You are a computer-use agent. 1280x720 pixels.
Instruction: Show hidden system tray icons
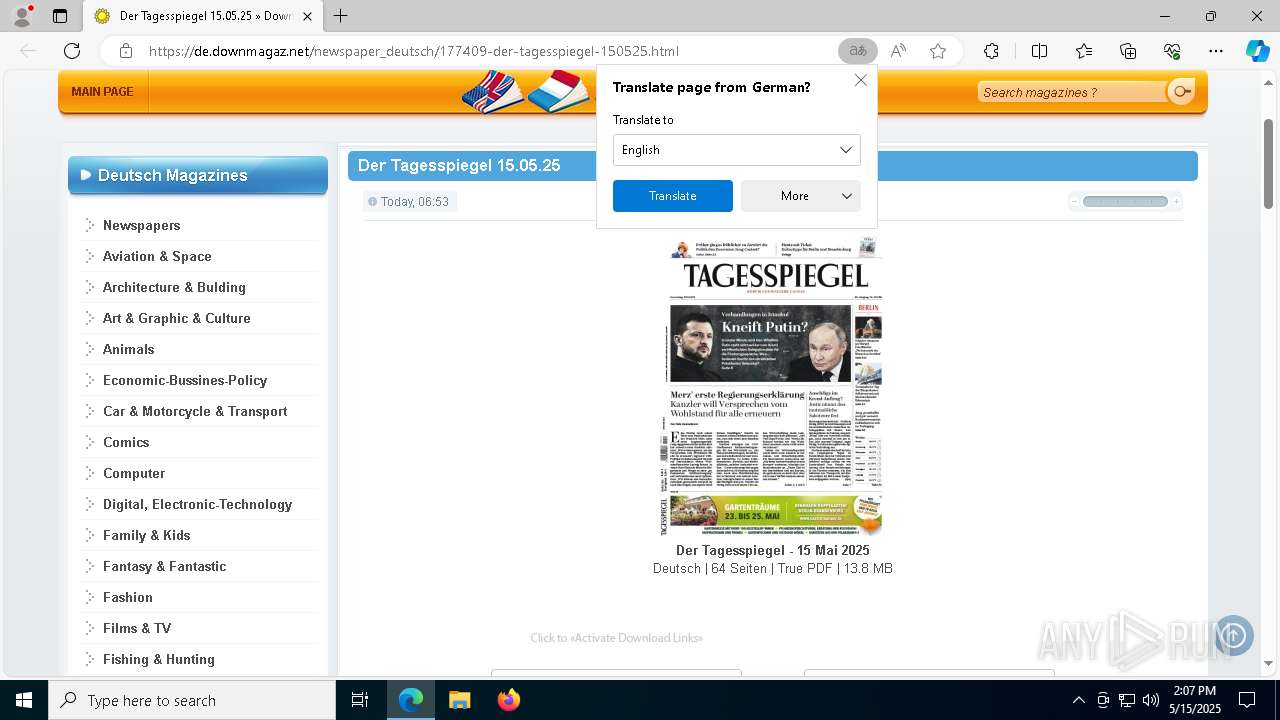(x=1078, y=700)
